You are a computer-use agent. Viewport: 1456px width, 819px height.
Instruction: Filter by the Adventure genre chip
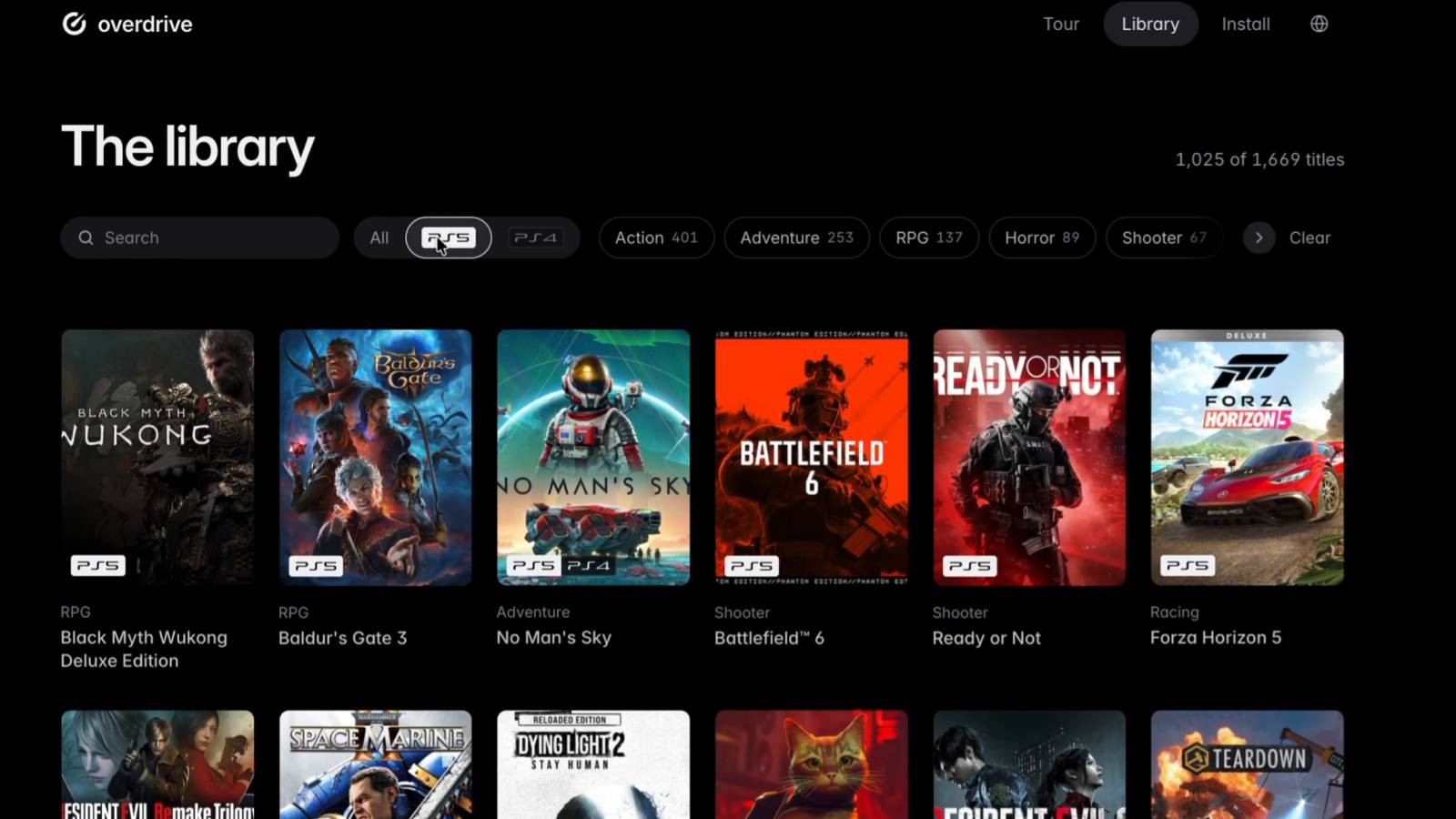tap(796, 238)
